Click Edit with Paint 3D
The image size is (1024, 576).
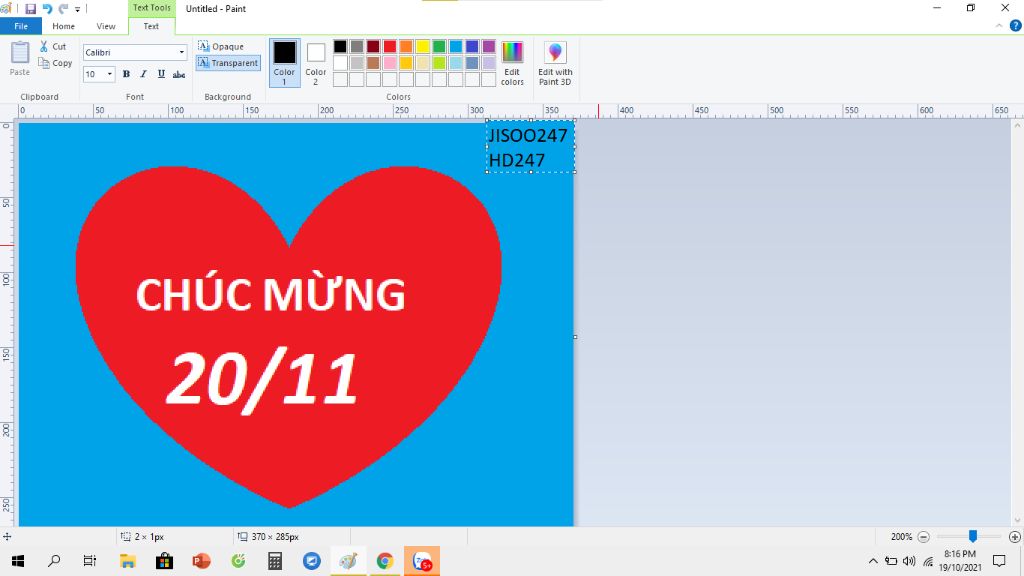(x=555, y=63)
